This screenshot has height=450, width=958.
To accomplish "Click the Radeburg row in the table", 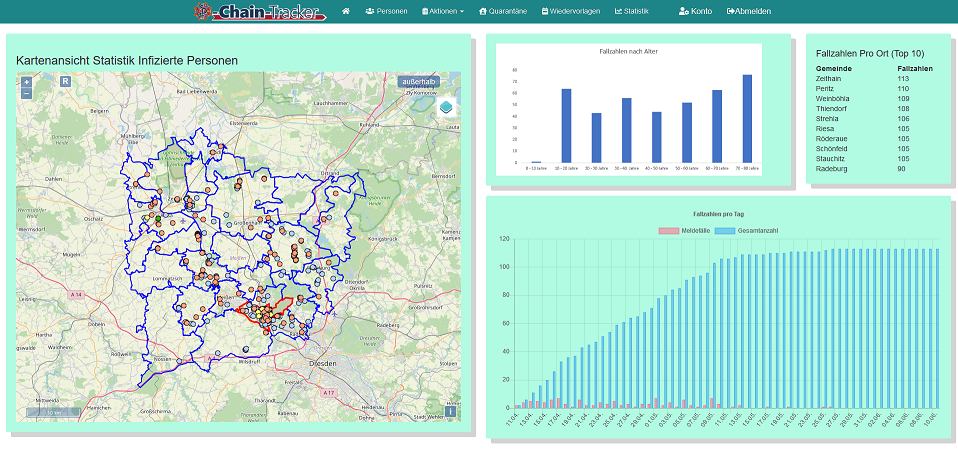I will click(874, 169).
